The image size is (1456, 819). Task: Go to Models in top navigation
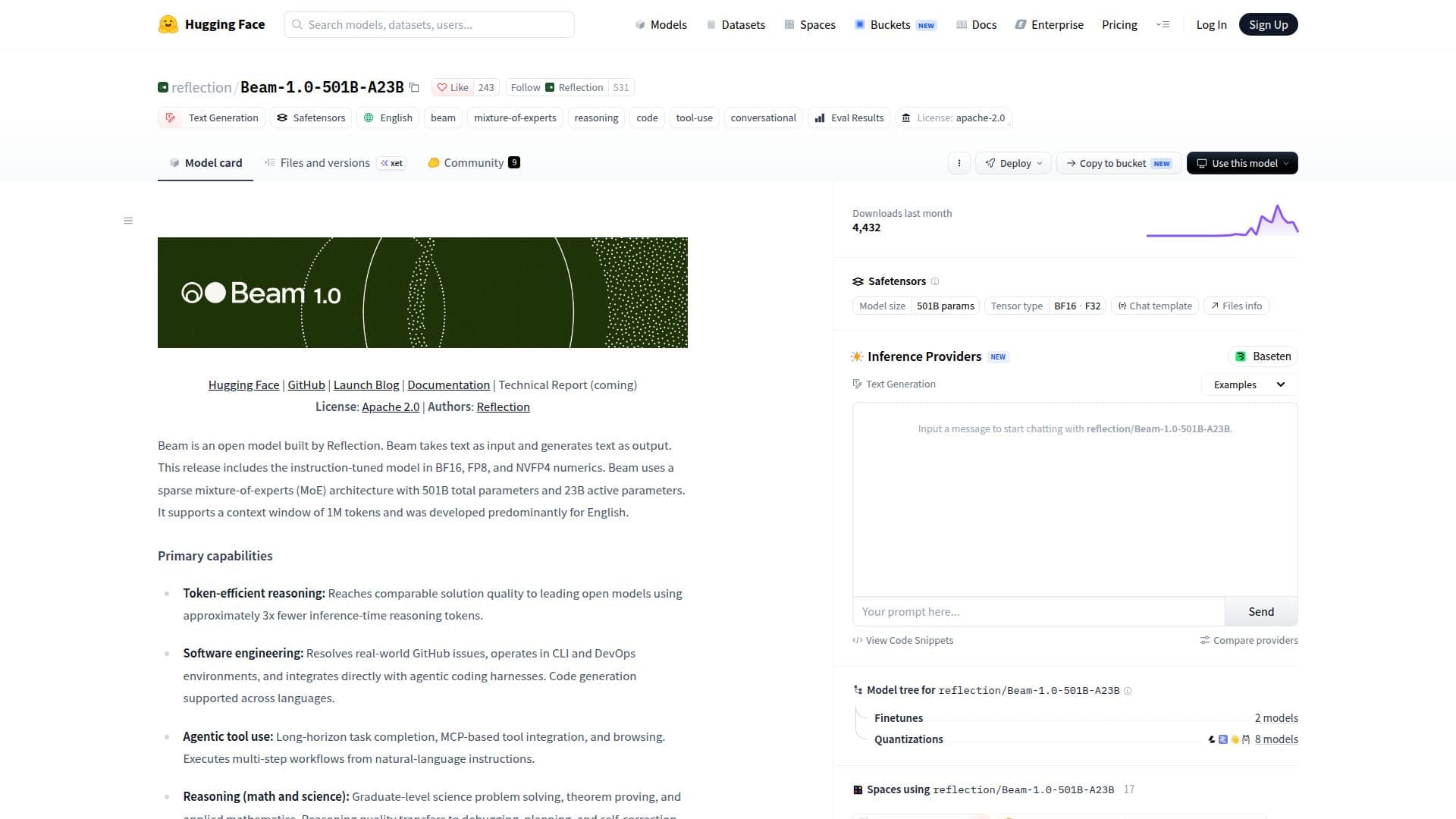coord(661,24)
